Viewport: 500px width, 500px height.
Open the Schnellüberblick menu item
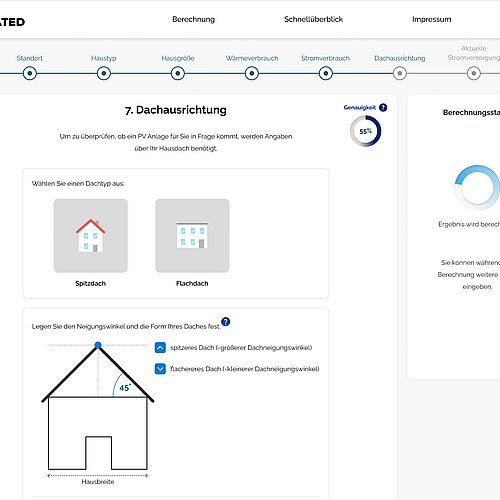click(313, 19)
